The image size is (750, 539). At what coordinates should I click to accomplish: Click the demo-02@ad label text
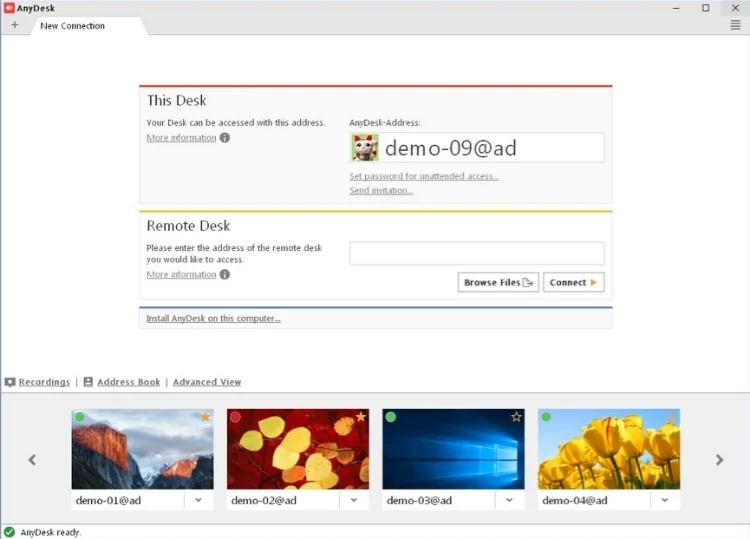tap(264, 500)
